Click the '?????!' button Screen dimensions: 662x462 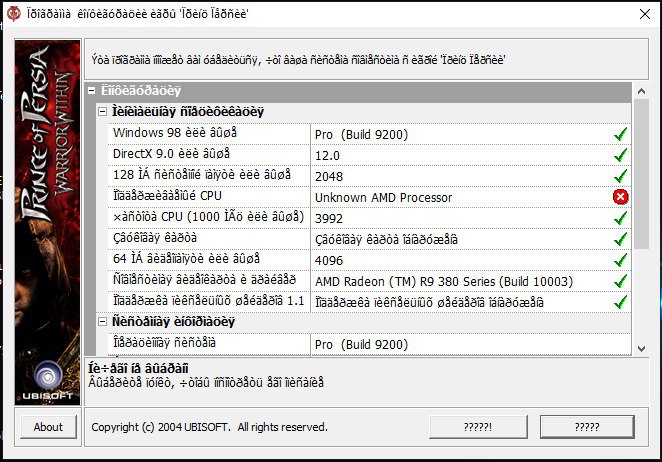point(478,427)
